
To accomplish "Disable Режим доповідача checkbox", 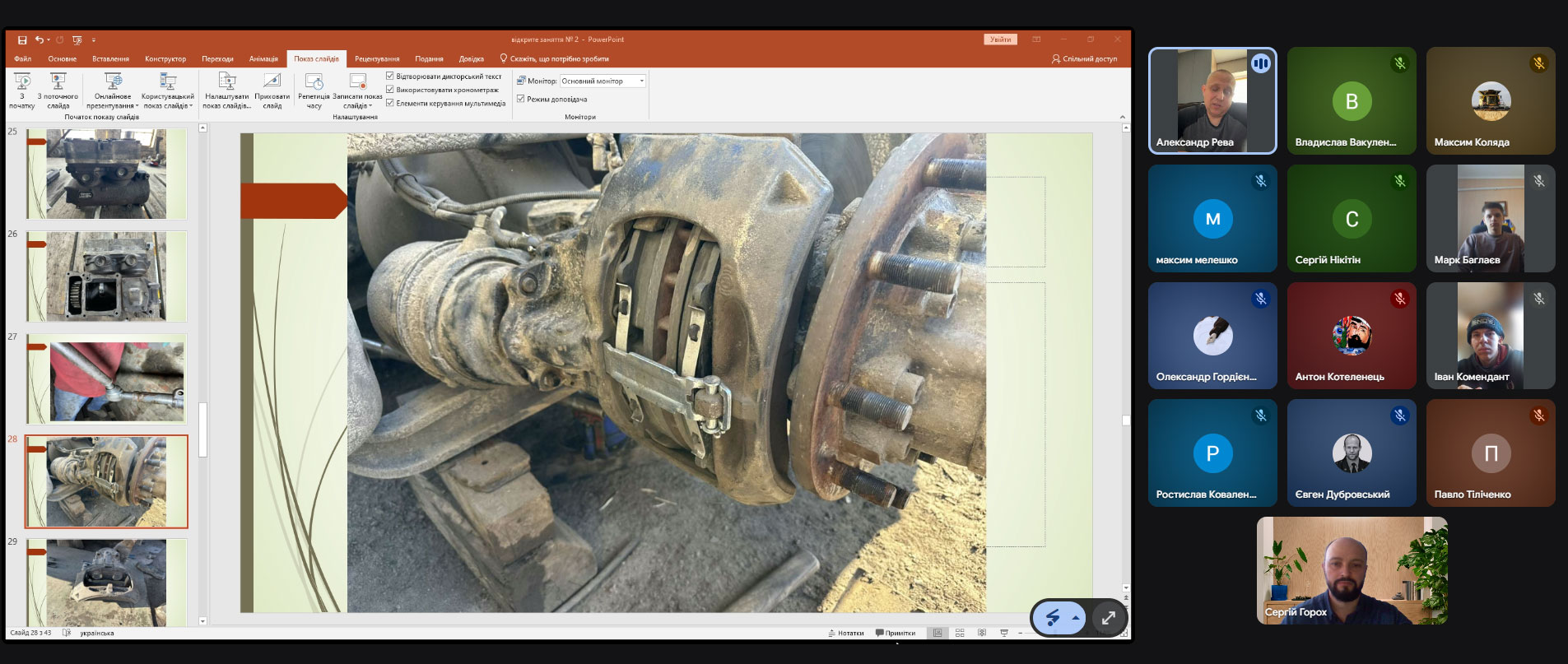I will 520,99.
